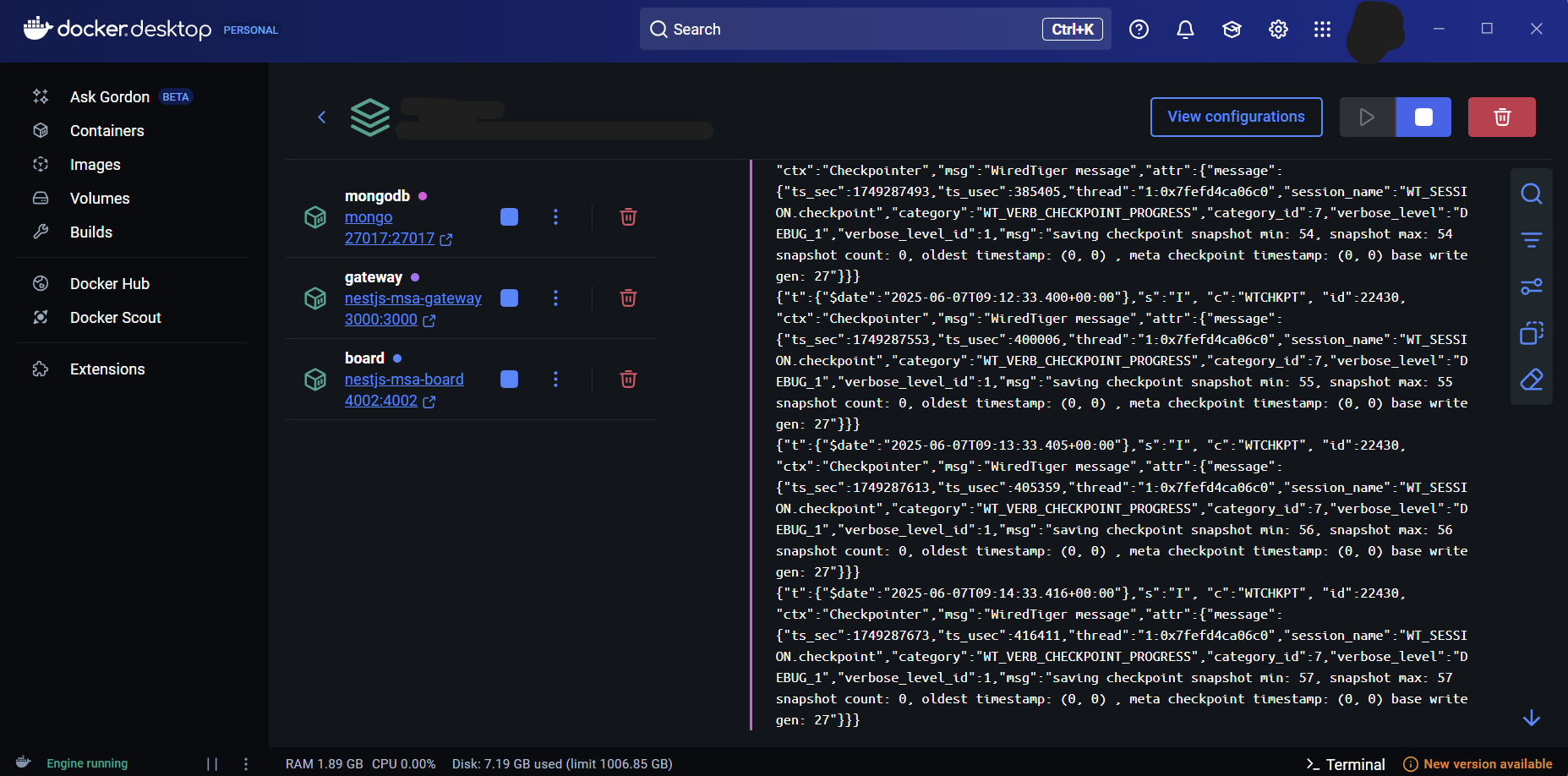Open log display options sliders icon
The height and width of the screenshot is (776, 1568).
pos(1532,287)
